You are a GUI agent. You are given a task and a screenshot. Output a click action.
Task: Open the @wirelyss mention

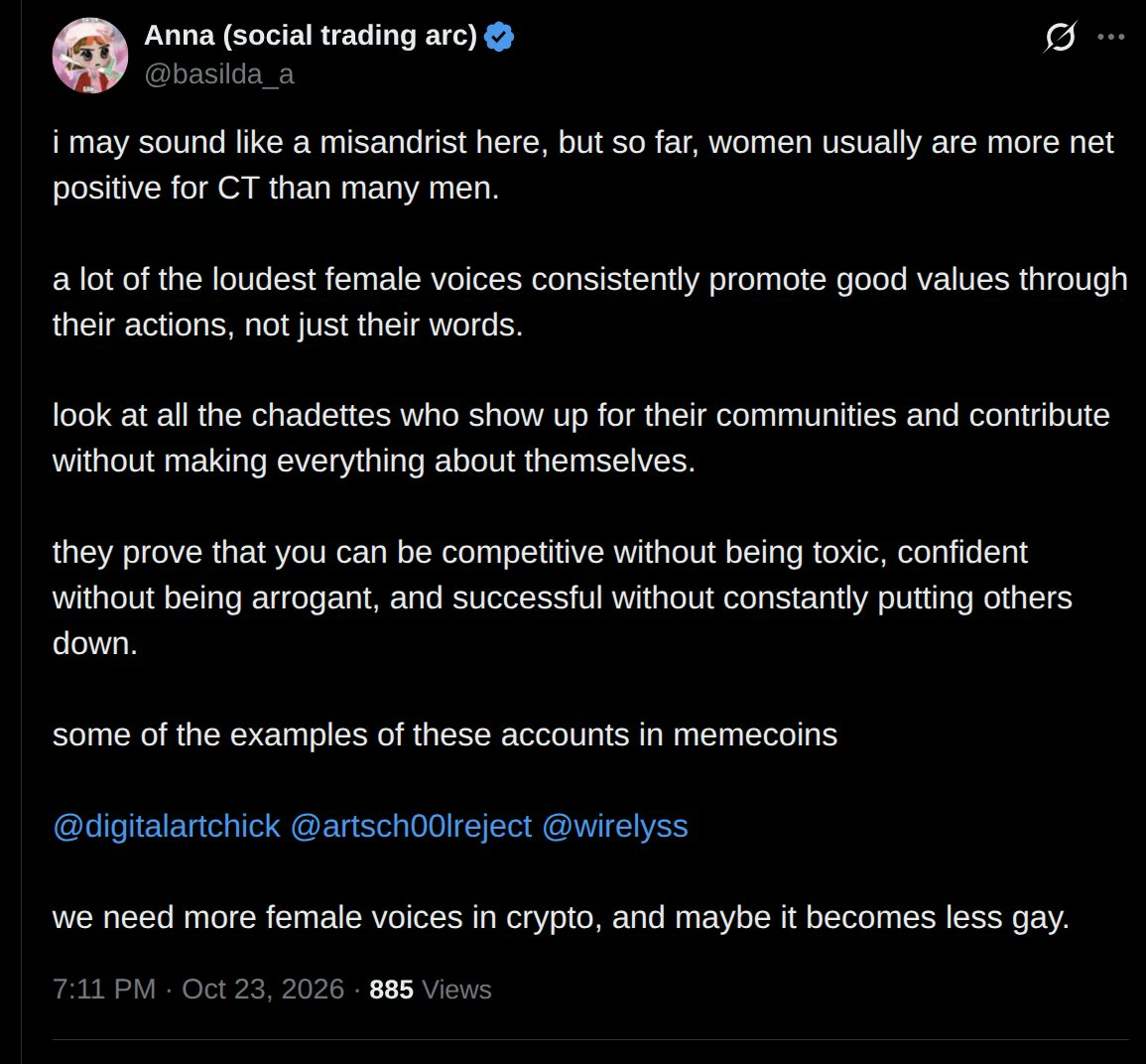tap(614, 827)
